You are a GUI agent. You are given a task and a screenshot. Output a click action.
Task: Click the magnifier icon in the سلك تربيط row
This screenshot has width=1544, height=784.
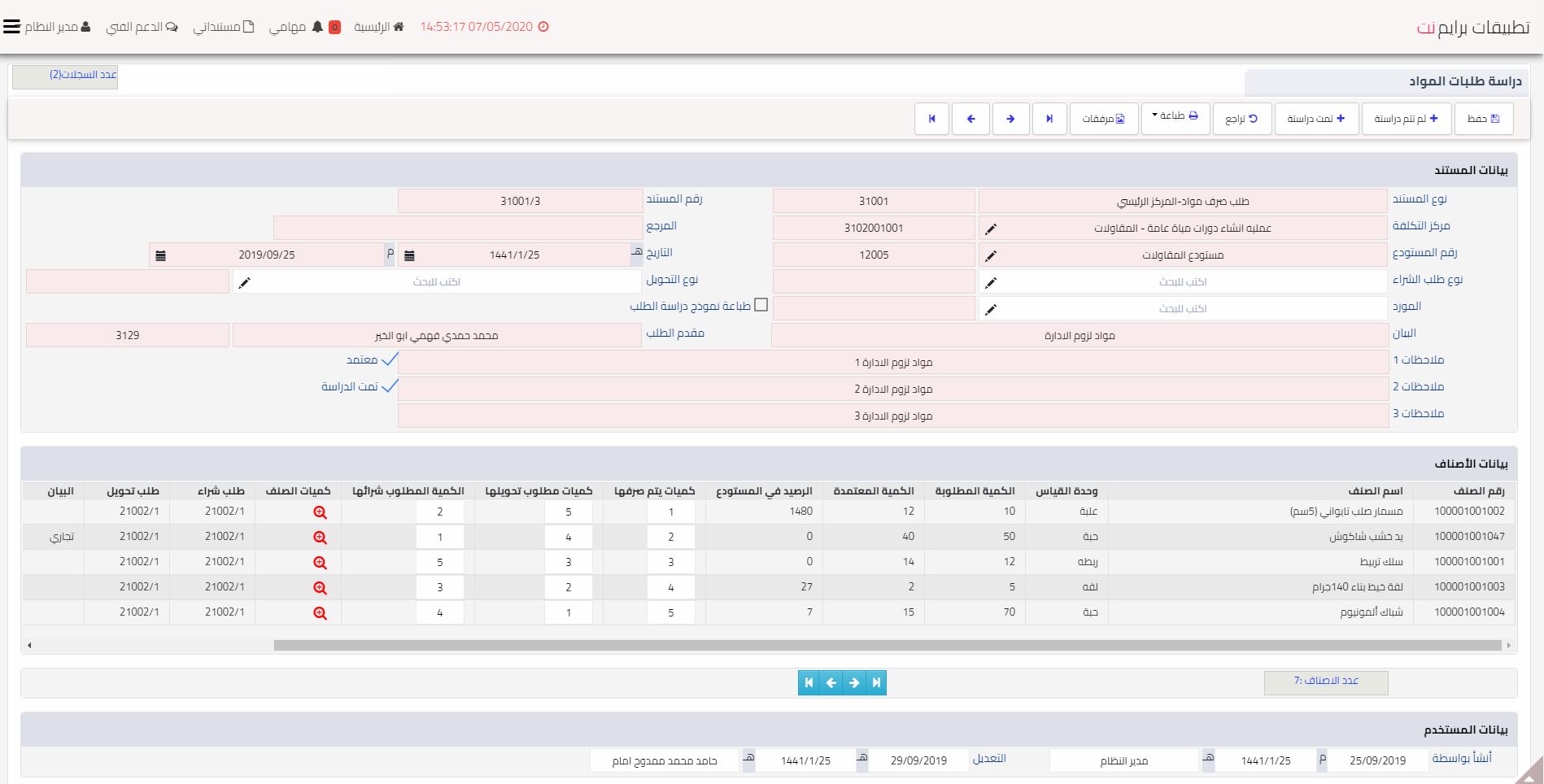pyautogui.click(x=320, y=563)
